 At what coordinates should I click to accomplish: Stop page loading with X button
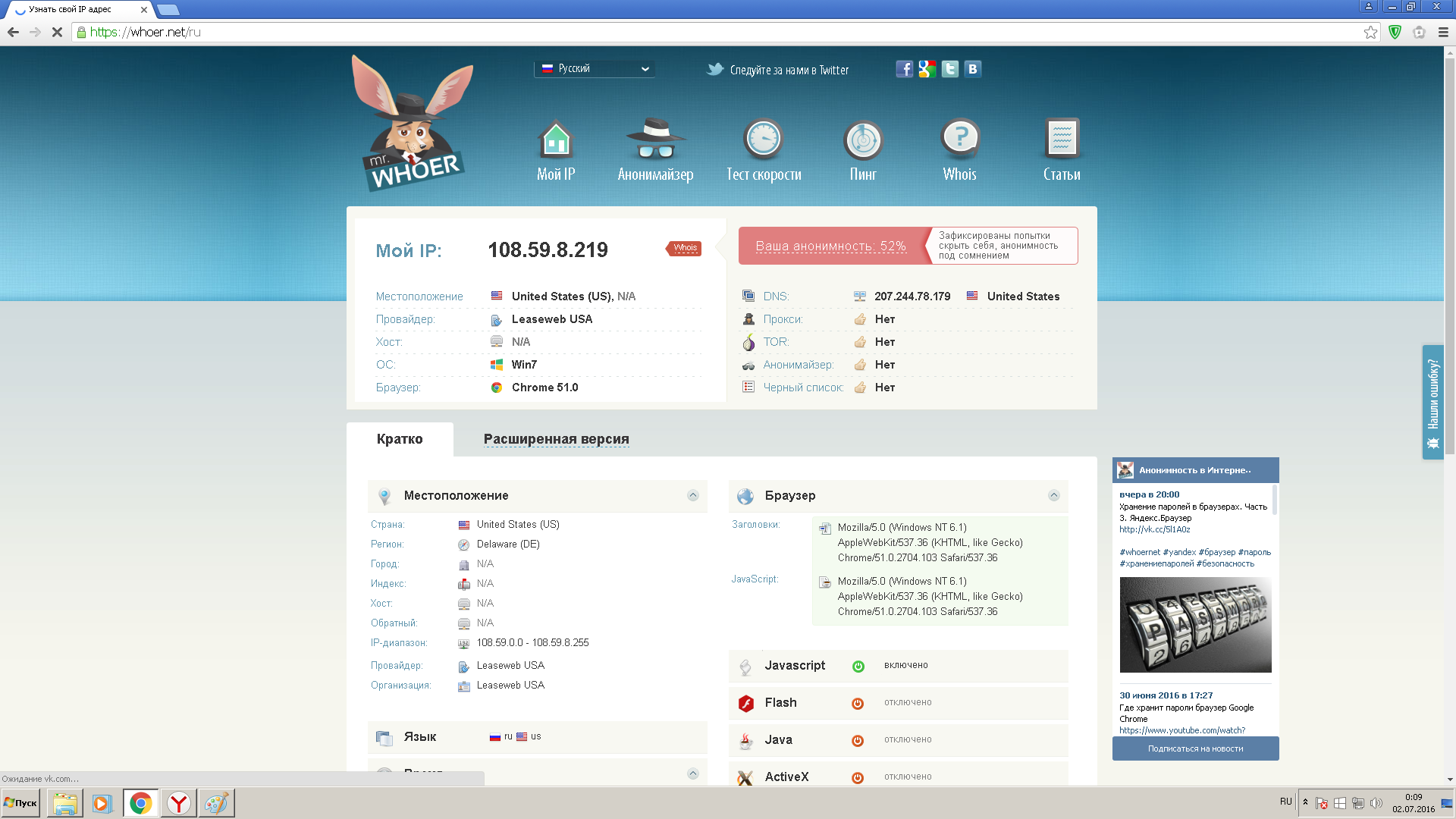pos(57,32)
